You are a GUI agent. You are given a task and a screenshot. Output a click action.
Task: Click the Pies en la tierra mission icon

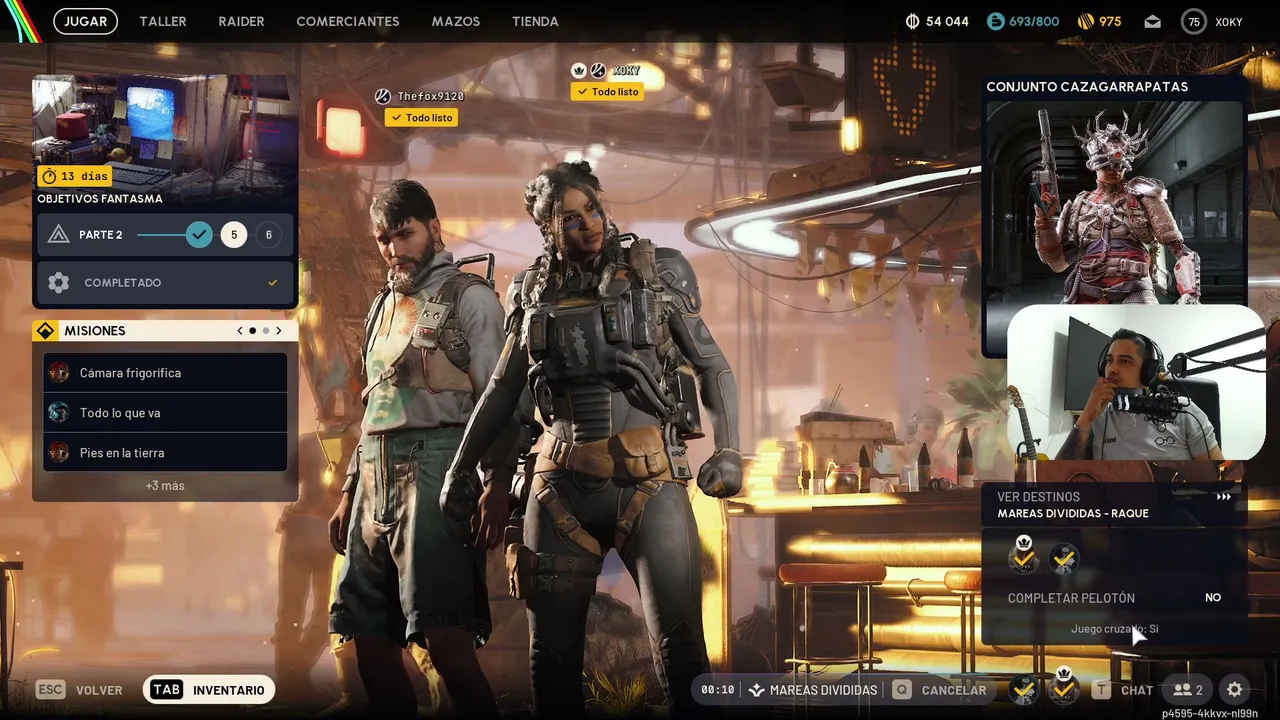point(59,453)
